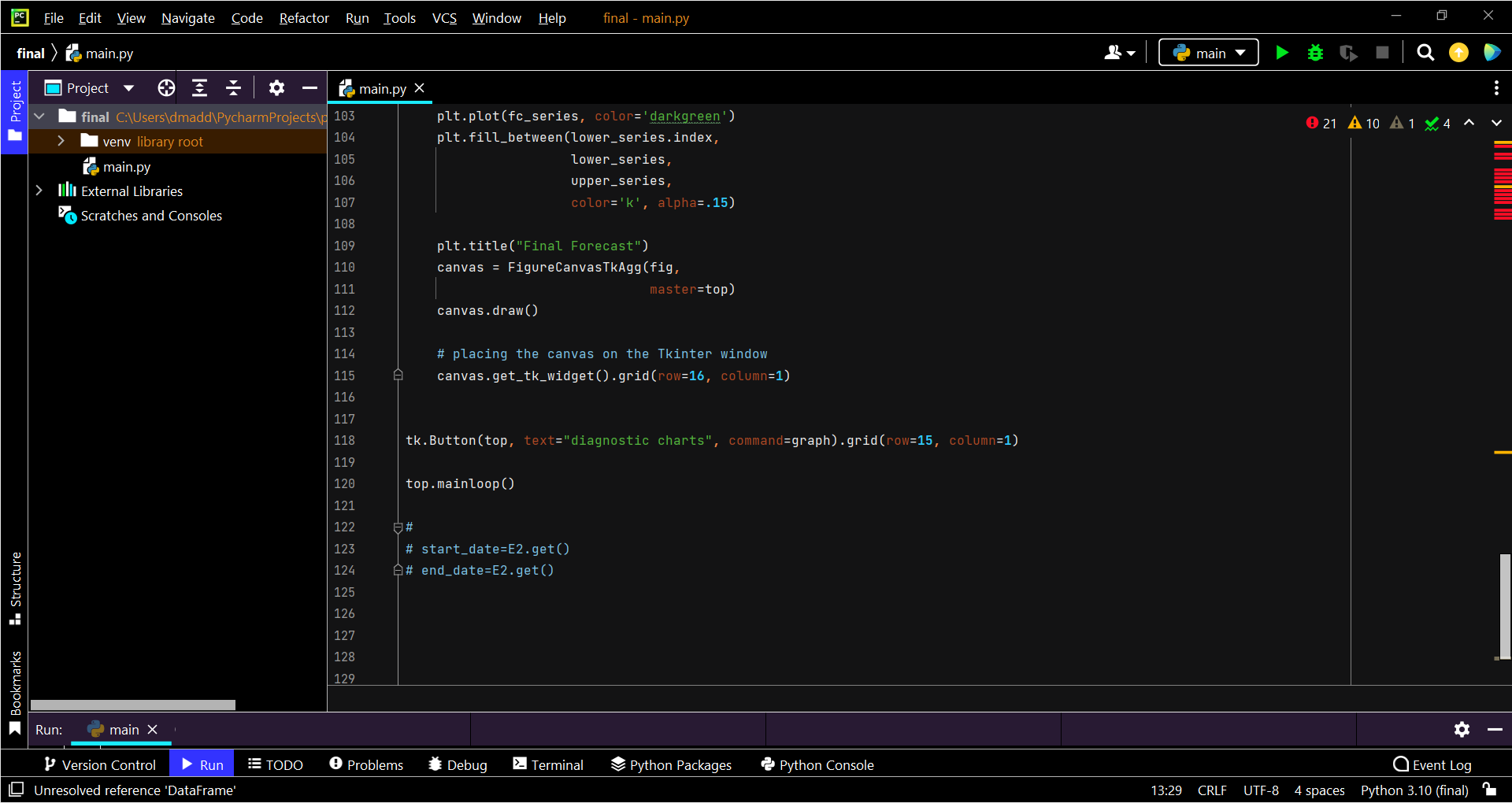Collapse all items in Project panel
The image size is (1512, 803).
point(233,88)
